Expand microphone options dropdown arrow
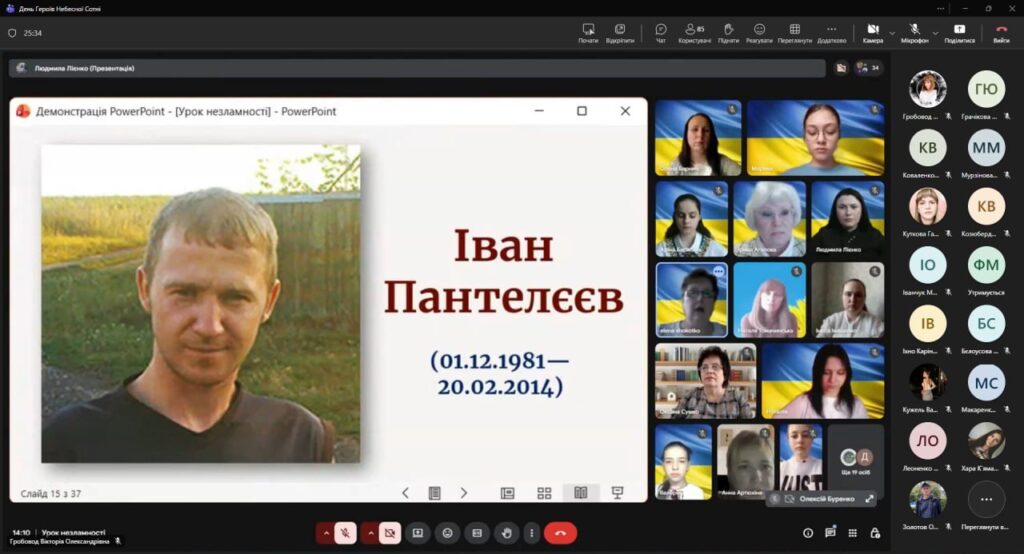1024x554 pixels. 935,32
